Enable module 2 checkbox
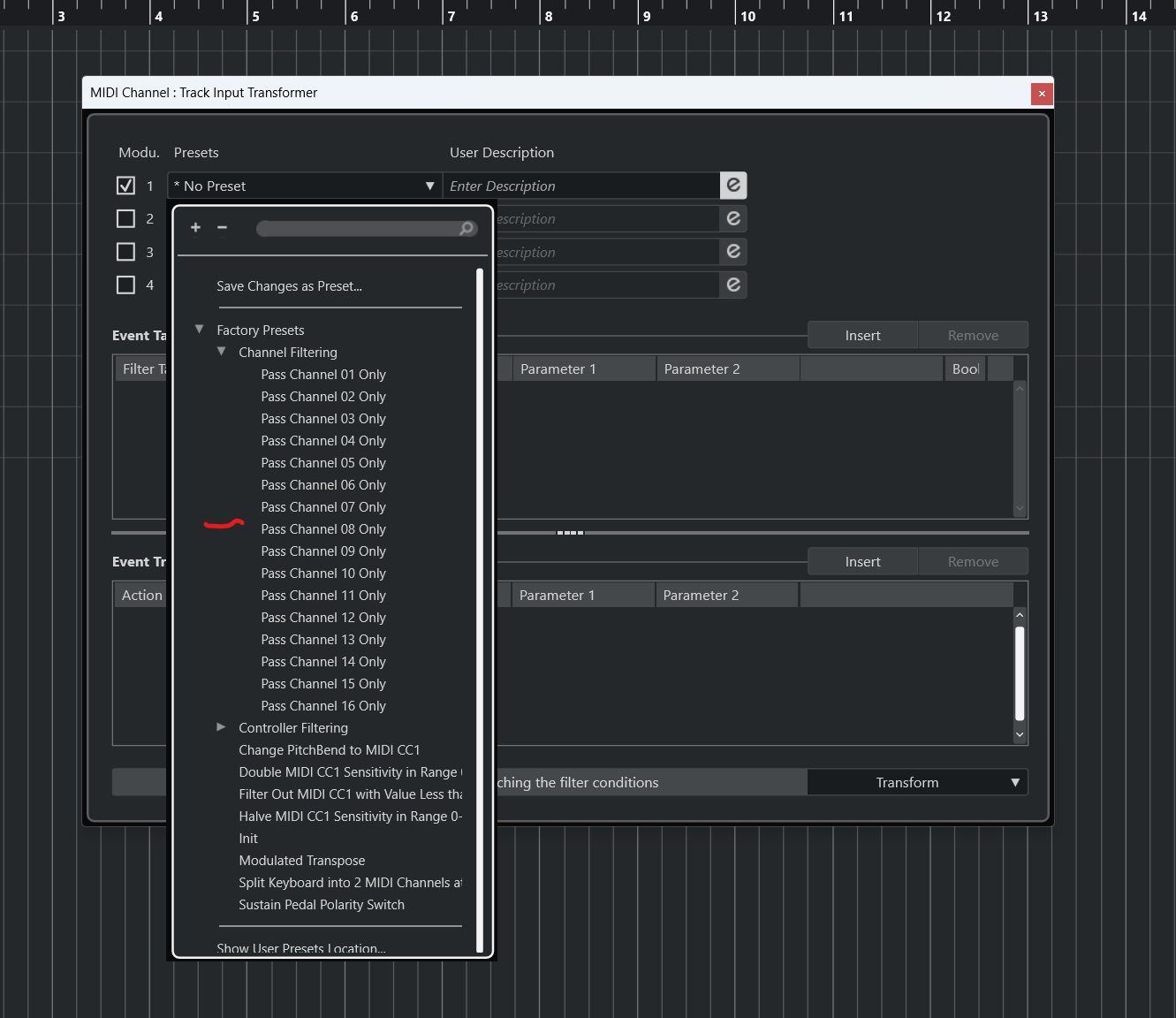 [x=126, y=218]
